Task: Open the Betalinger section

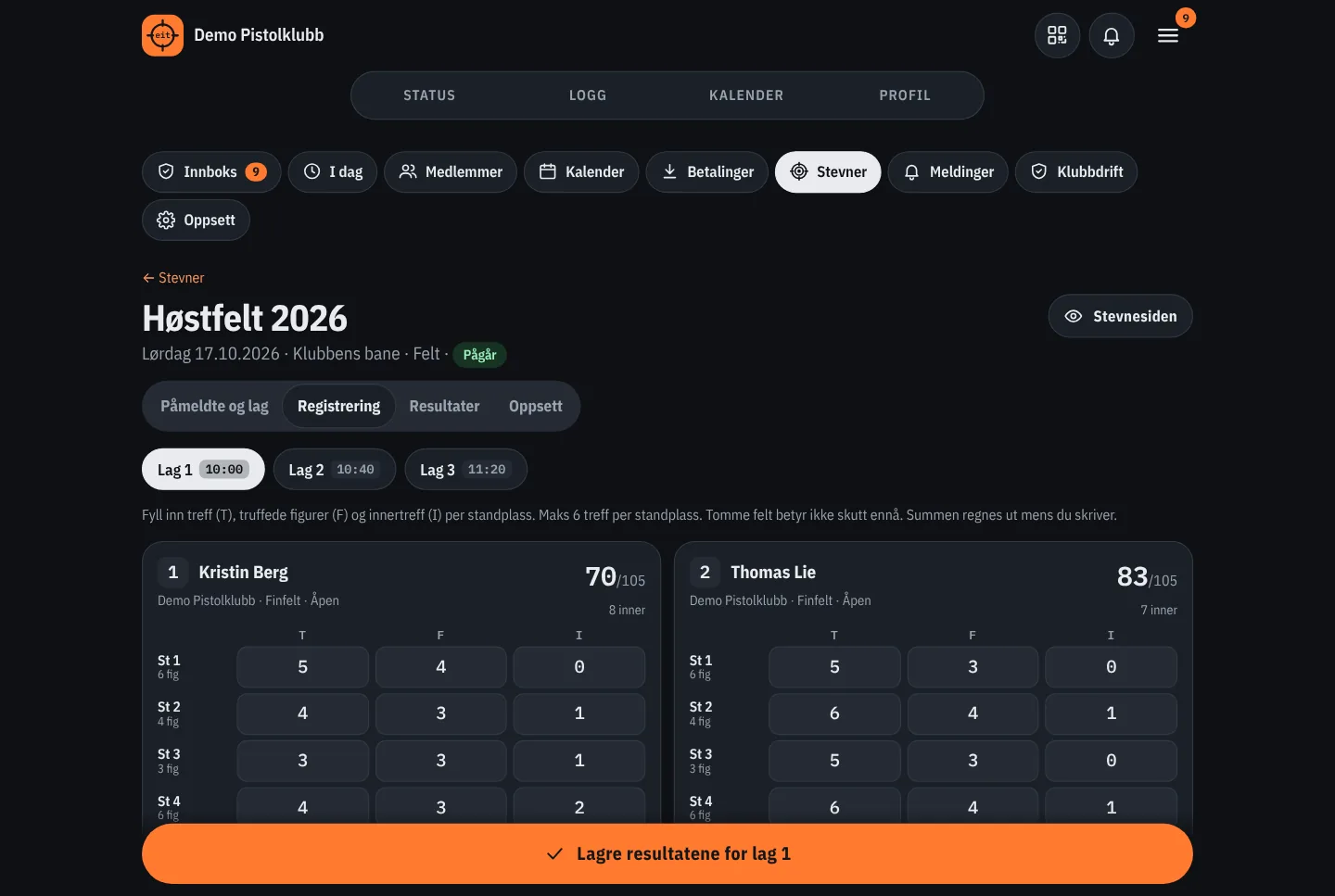Action: 707,172
